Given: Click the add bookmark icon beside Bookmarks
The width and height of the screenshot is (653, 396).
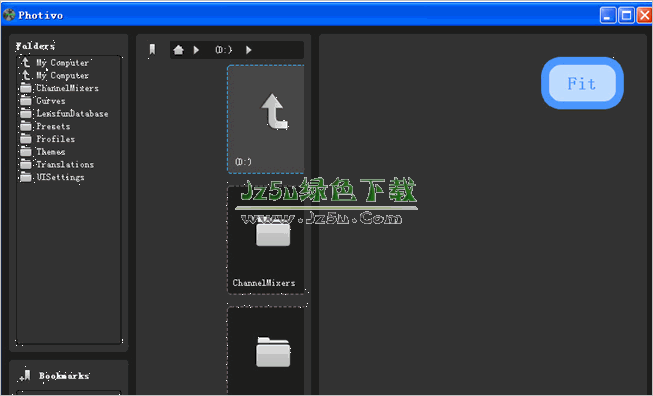Looking at the screenshot, I should (x=25, y=376).
